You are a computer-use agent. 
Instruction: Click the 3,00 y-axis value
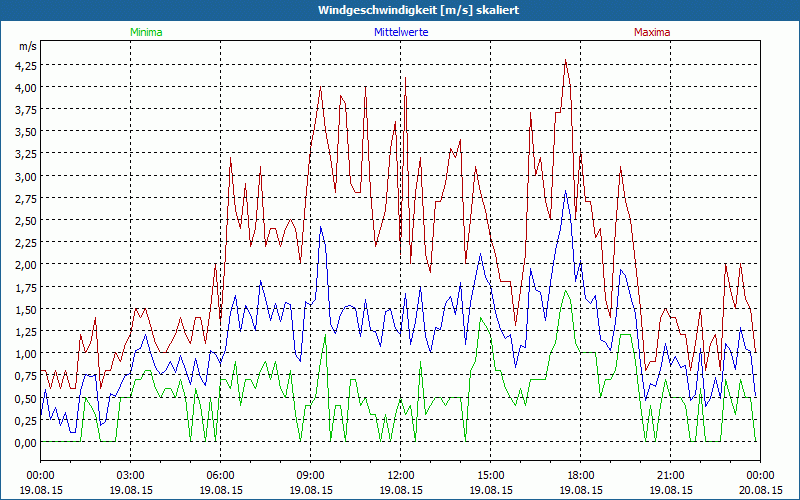[x=26, y=177]
